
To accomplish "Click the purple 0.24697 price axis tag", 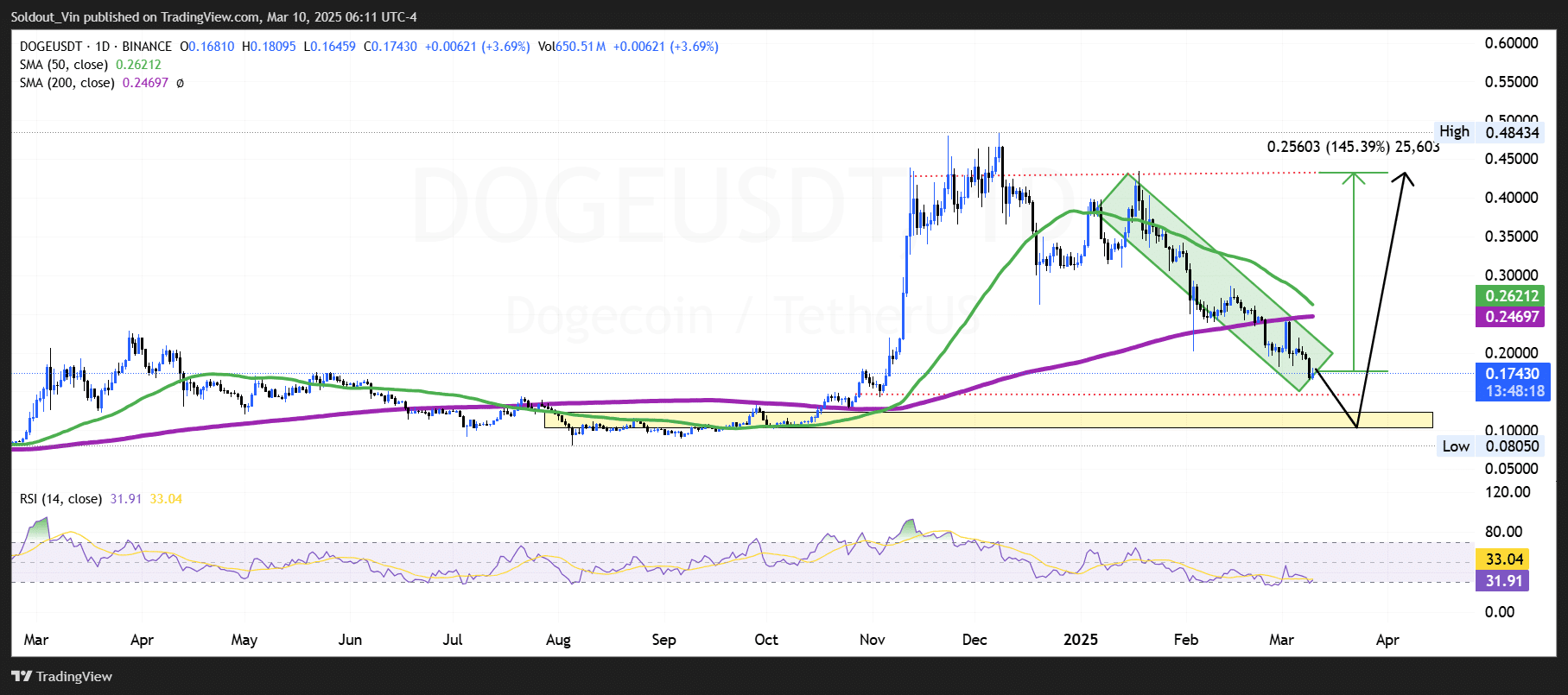I will pyautogui.click(x=1512, y=317).
